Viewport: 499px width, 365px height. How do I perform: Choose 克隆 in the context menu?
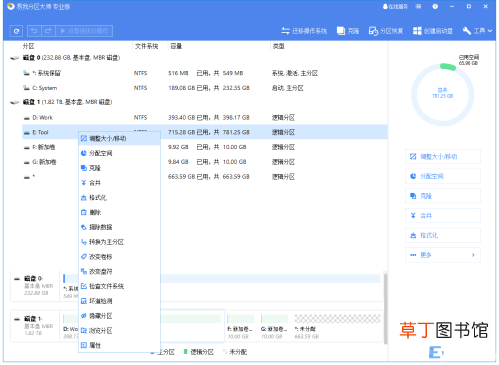coord(119,168)
